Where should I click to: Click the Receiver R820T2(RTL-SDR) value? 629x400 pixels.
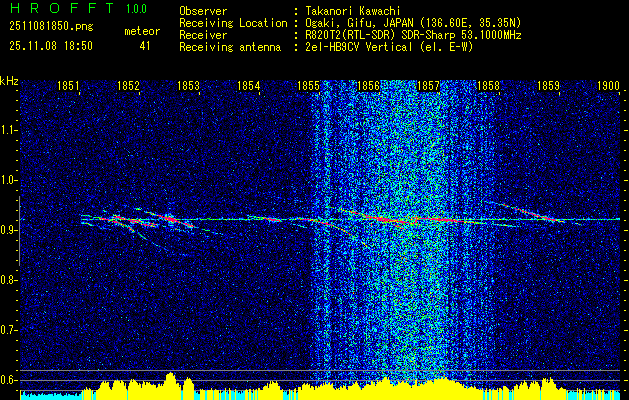click(413, 35)
